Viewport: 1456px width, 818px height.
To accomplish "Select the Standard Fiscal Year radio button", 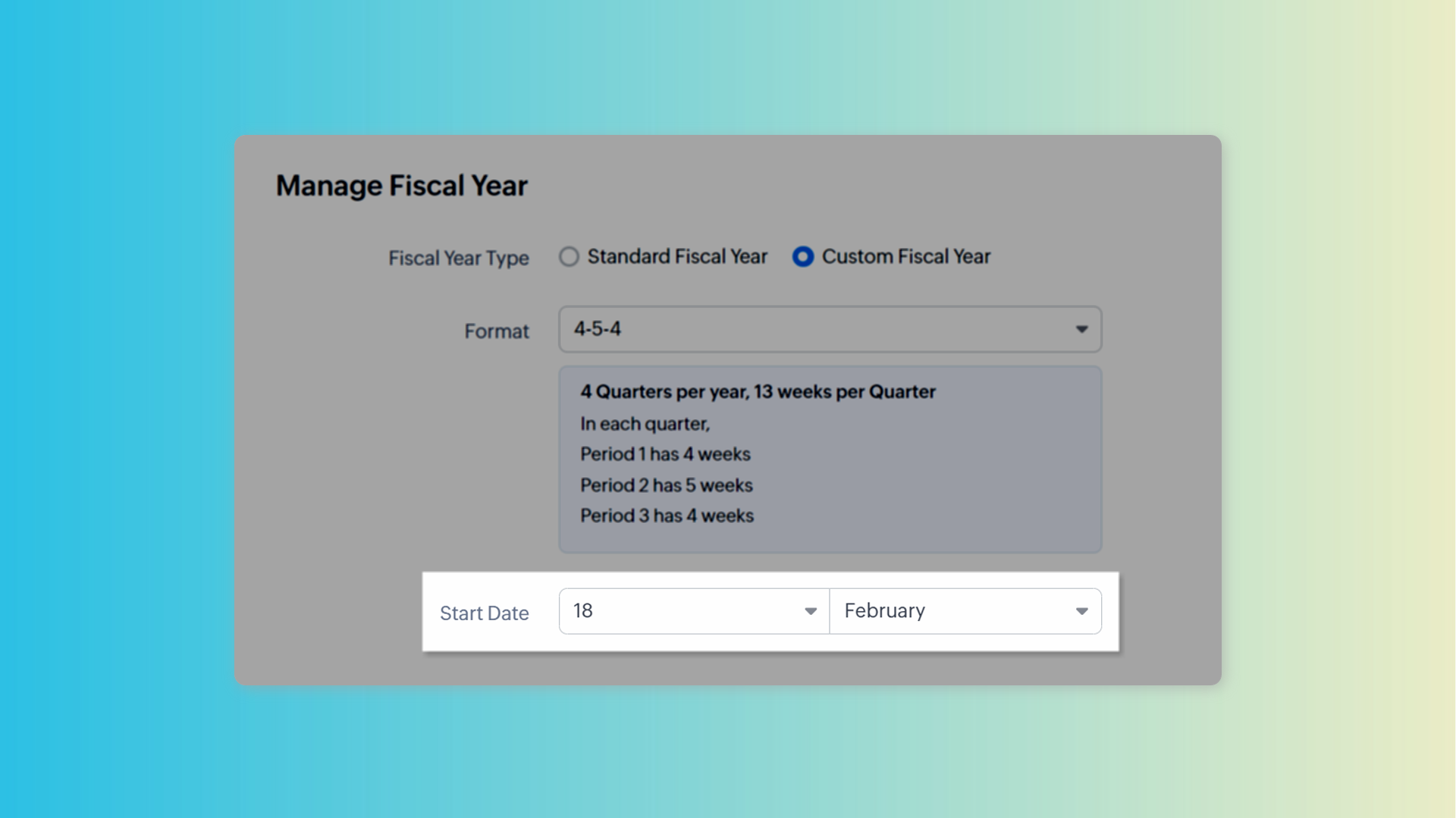I will point(569,257).
